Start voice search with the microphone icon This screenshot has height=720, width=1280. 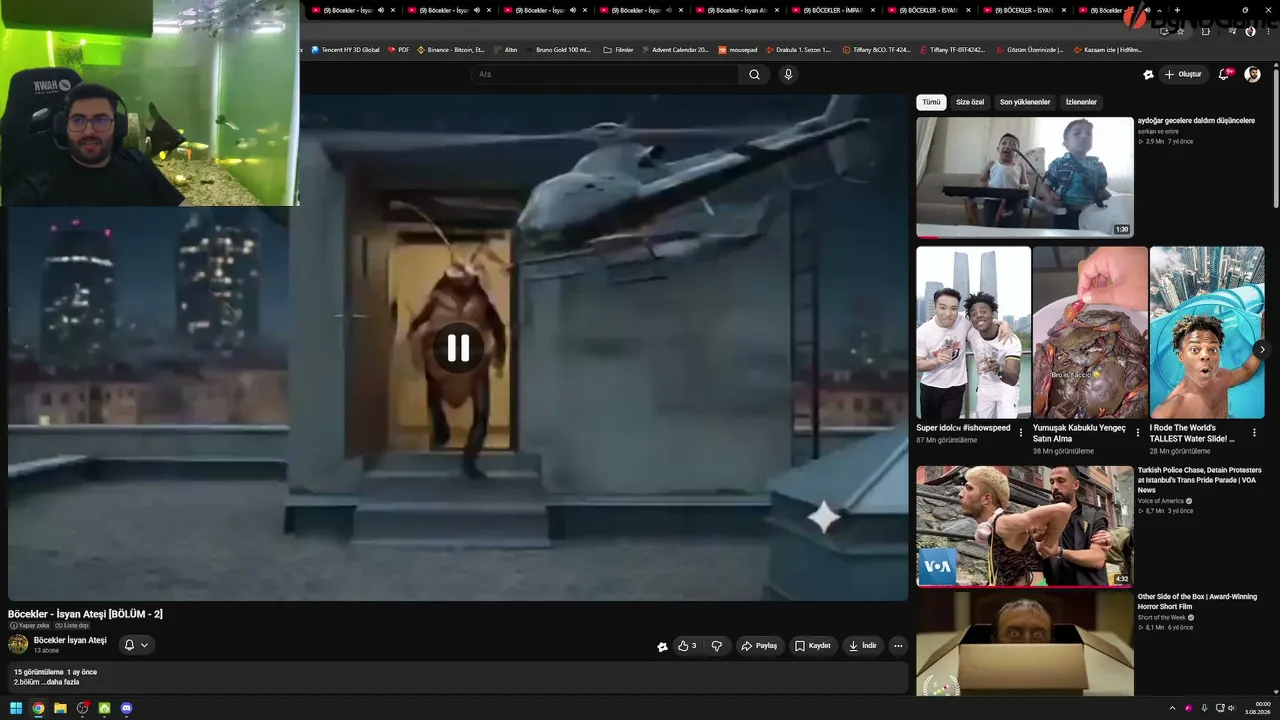(788, 74)
